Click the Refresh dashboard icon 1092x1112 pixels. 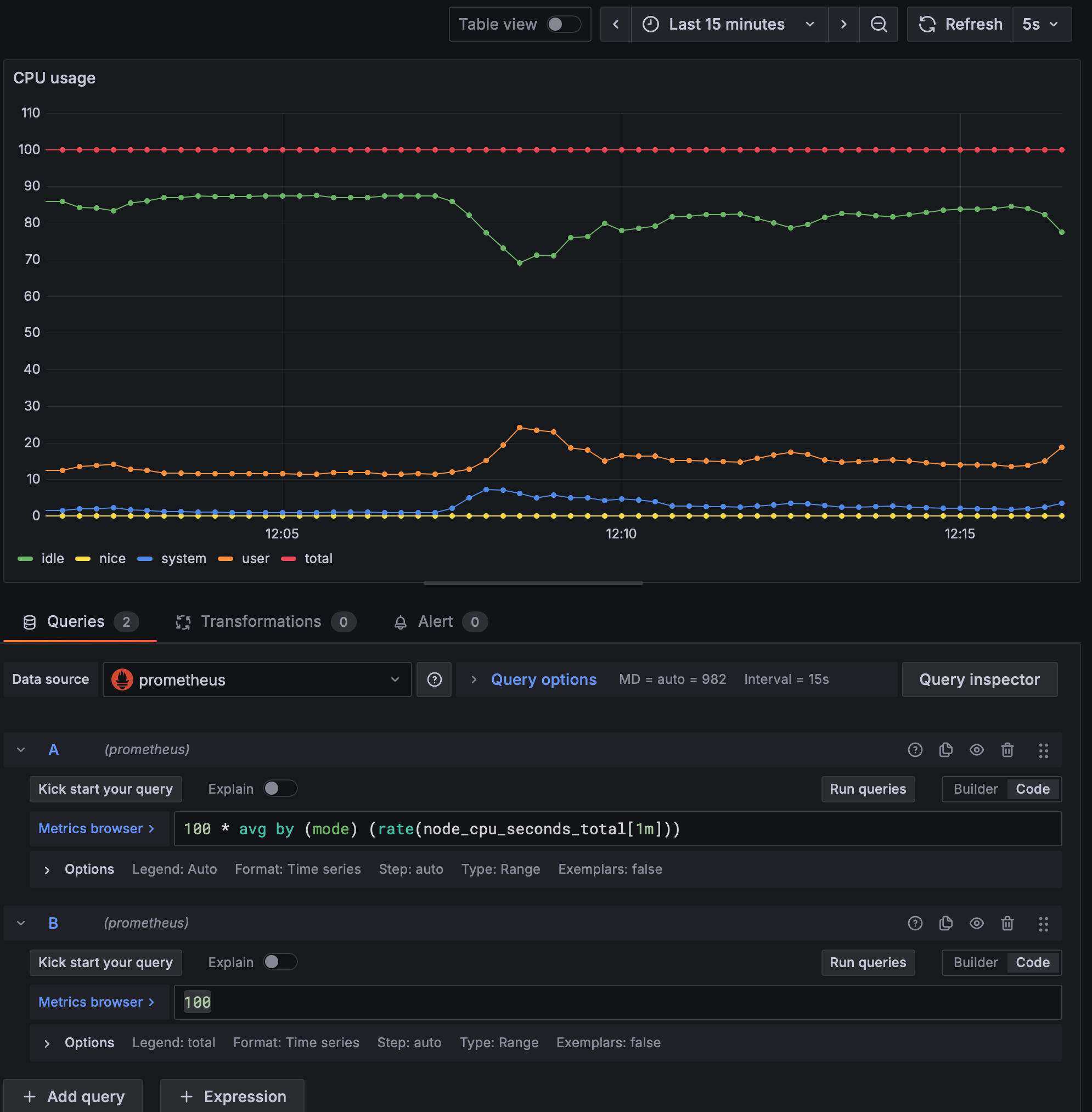point(928,24)
